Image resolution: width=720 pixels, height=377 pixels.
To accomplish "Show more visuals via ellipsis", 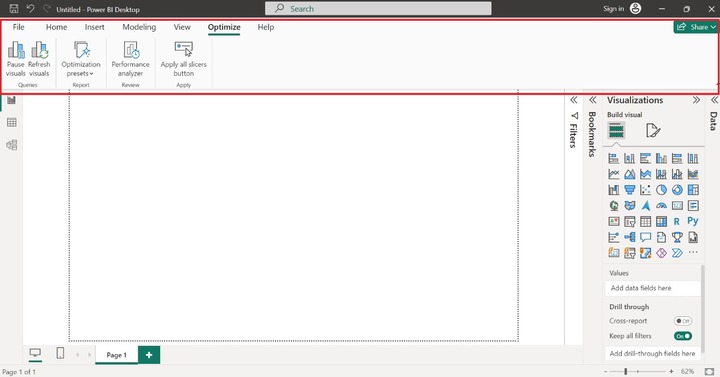I will [693, 253].
